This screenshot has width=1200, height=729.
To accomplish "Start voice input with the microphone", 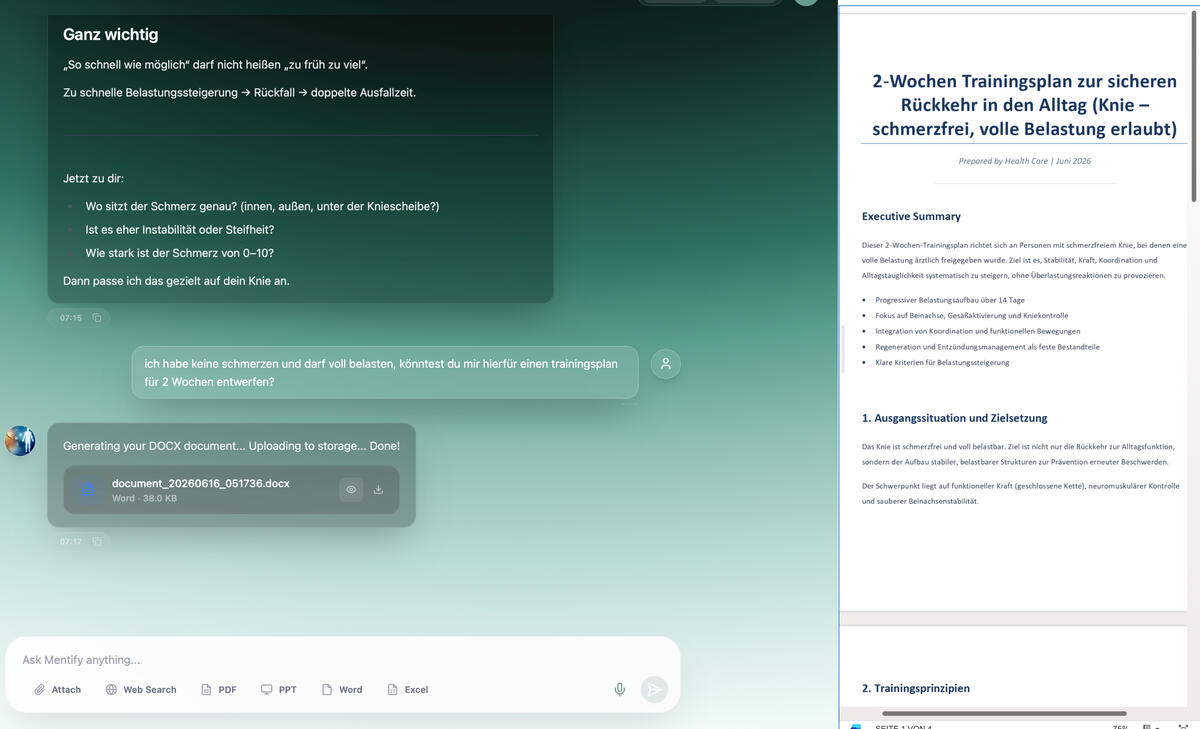I will point(620,689).
